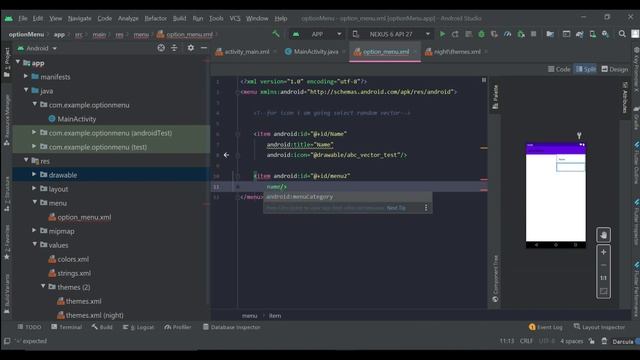Click the 4 spaces indent indicator
The height and width of the screenshot is (360, 640).
pyautogui.click(x=571, y=341)
